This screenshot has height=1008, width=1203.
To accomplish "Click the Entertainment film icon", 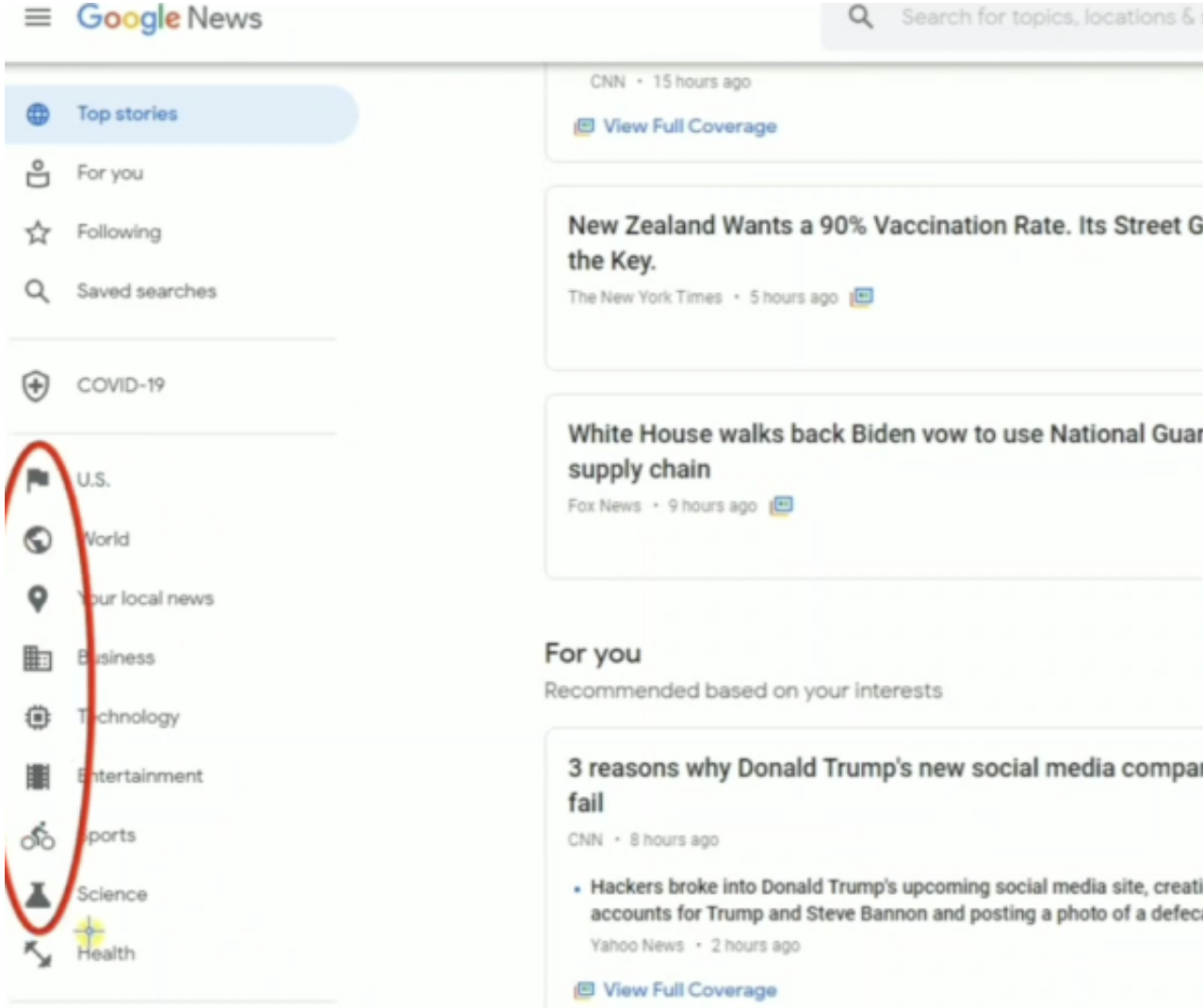I will point(38,776).
